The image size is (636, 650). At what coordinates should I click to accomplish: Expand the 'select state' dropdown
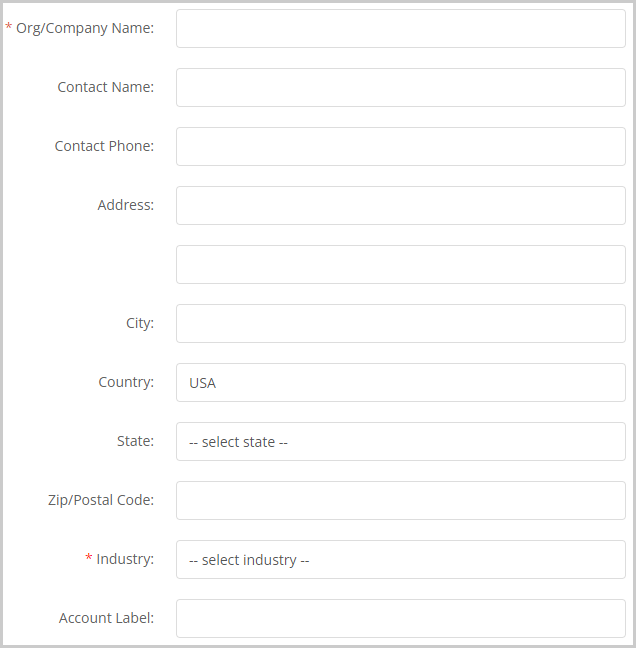pyautogui.click(x=401, y=441)
